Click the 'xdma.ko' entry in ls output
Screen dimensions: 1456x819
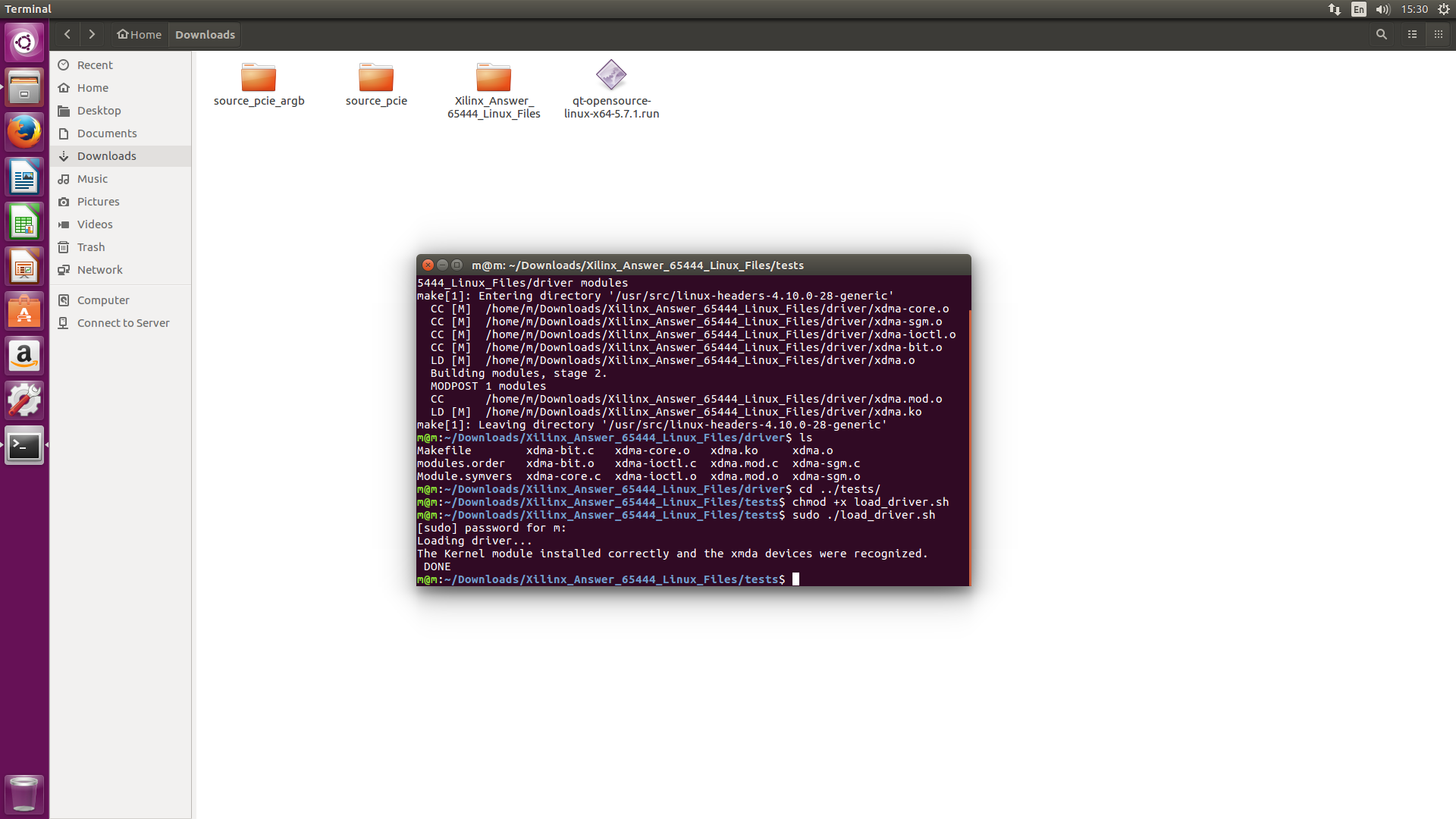(734, 450)
